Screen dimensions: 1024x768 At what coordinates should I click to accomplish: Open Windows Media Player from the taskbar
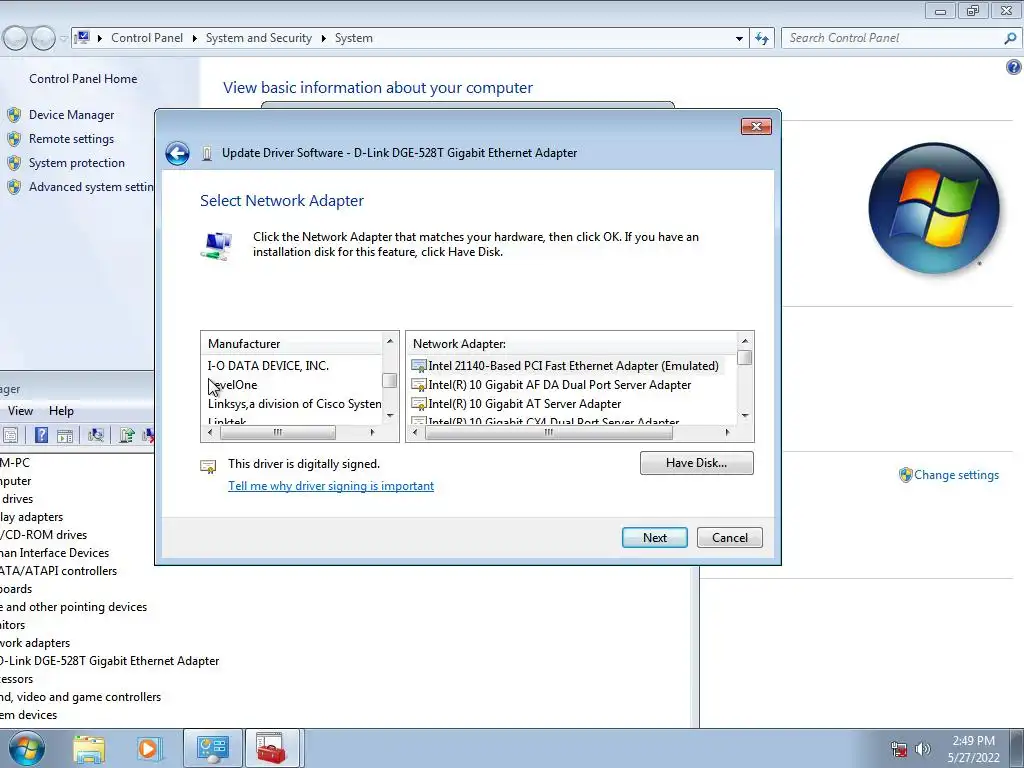148,749
